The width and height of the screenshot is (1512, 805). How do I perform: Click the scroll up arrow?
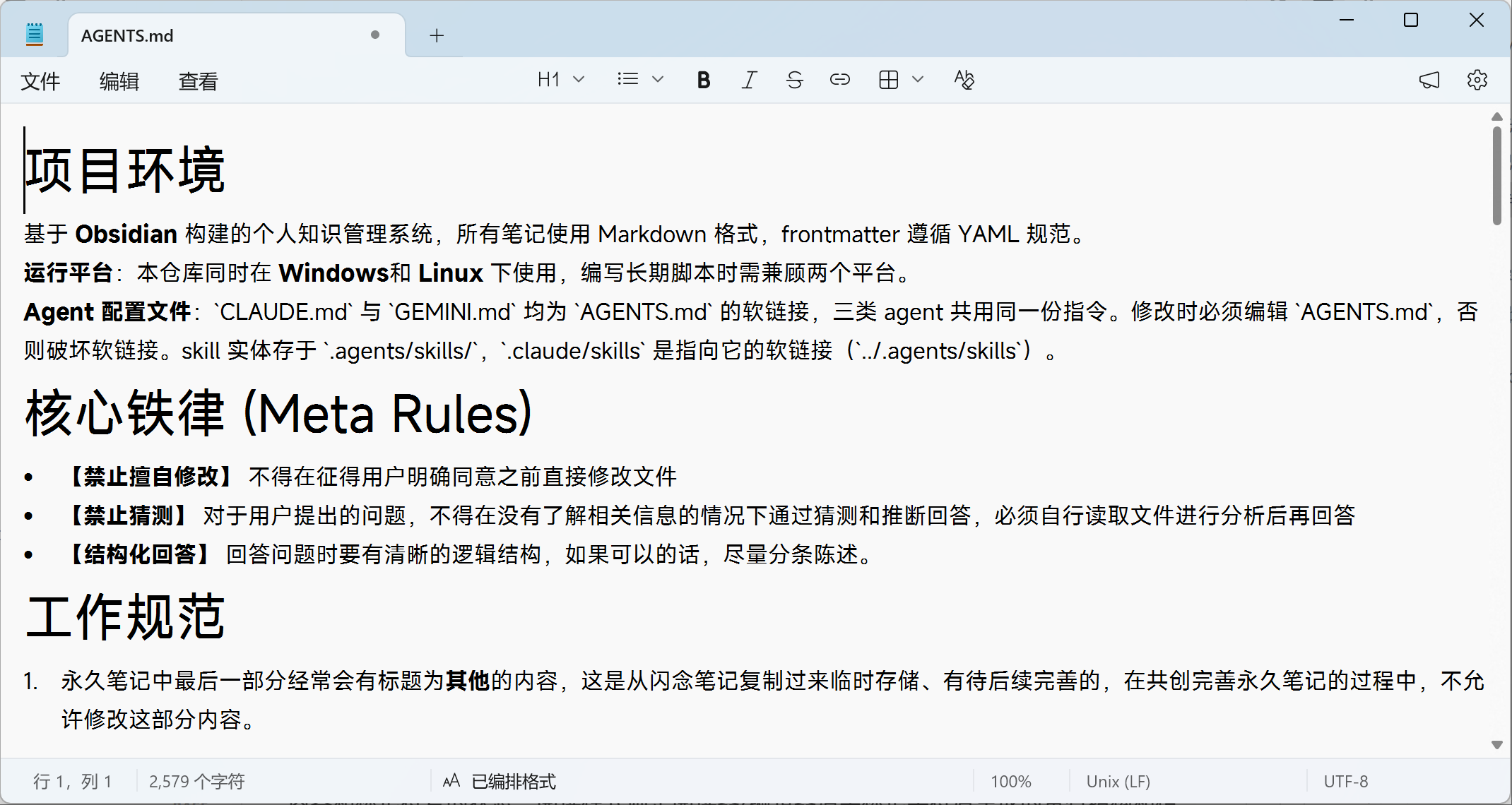point(1496,117)
